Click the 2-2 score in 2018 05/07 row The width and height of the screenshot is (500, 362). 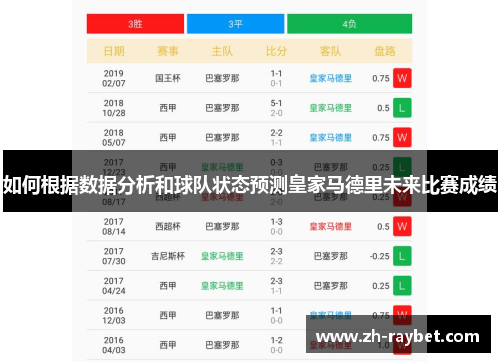pos(276,133)
